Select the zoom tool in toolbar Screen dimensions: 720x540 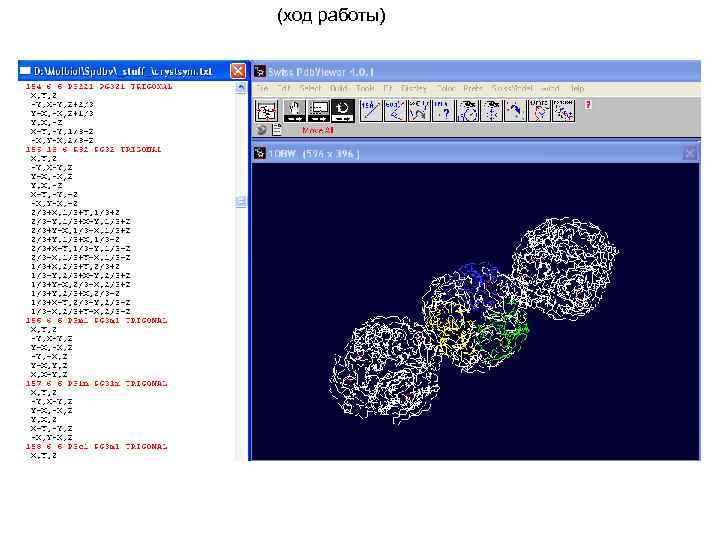(319, 111)
